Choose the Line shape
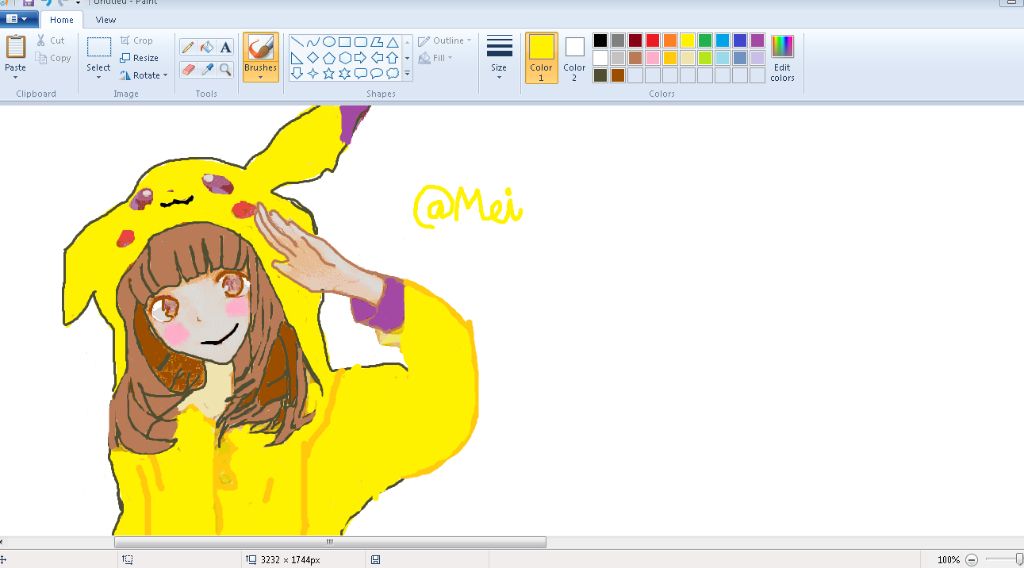 [x=297, y=42]
